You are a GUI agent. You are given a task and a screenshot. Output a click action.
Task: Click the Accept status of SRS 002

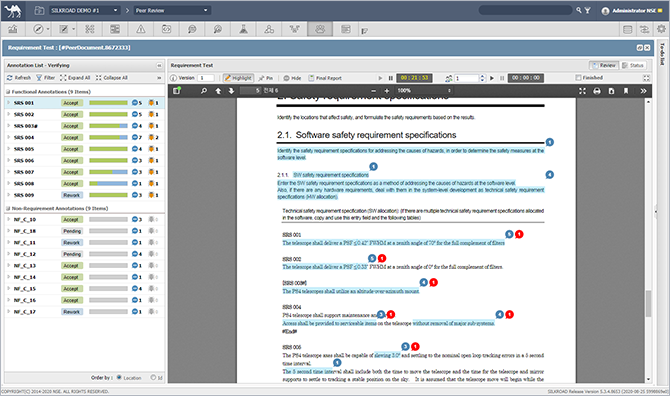(x=71, y=114)
